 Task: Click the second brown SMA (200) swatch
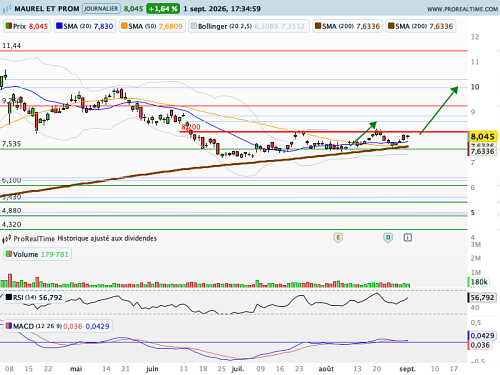point(391,26)
